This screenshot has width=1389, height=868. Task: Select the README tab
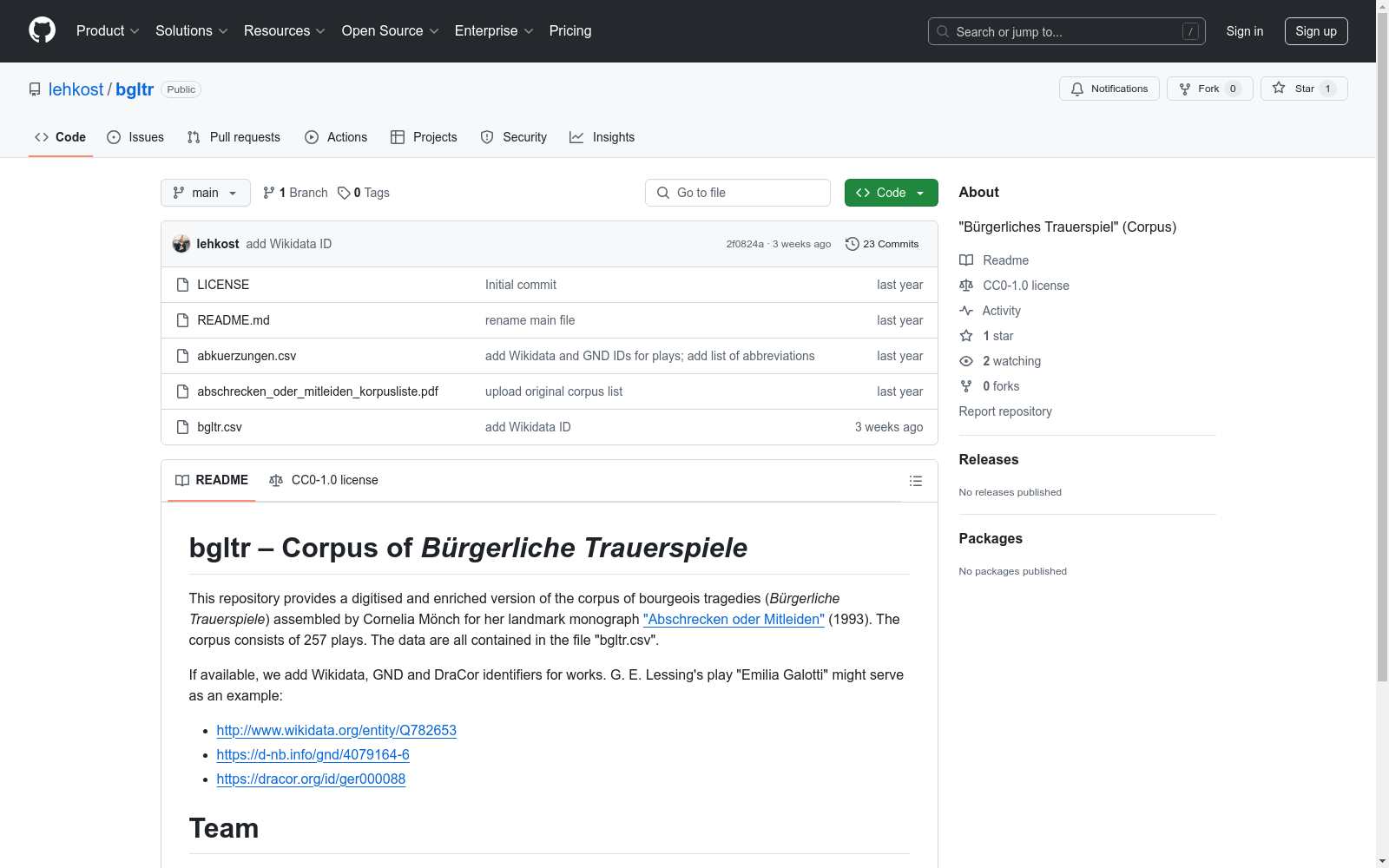tap(212, 480)
